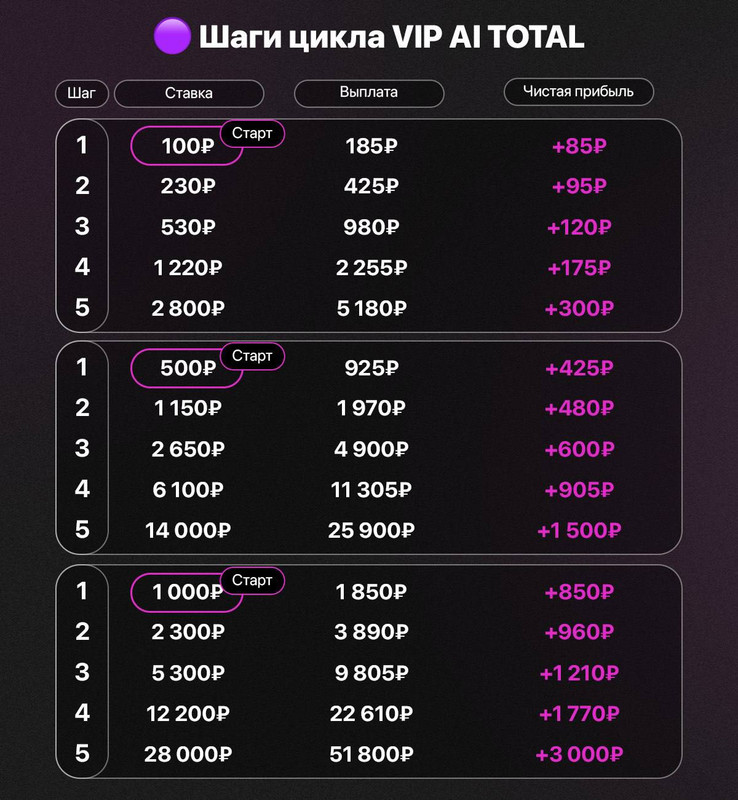Click the Старт badge next to 100₽
Screen dimensions: 738x800
coord(252,134)
